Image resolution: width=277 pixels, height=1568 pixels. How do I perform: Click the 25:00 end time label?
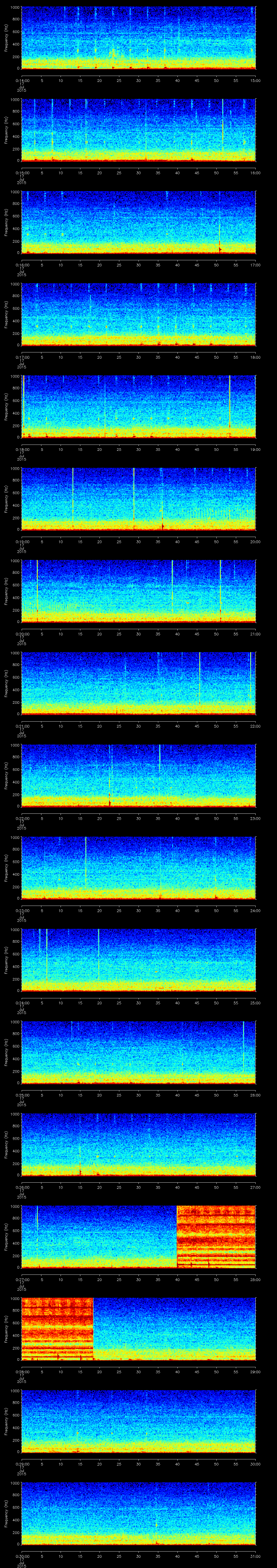coord(255,1003)
